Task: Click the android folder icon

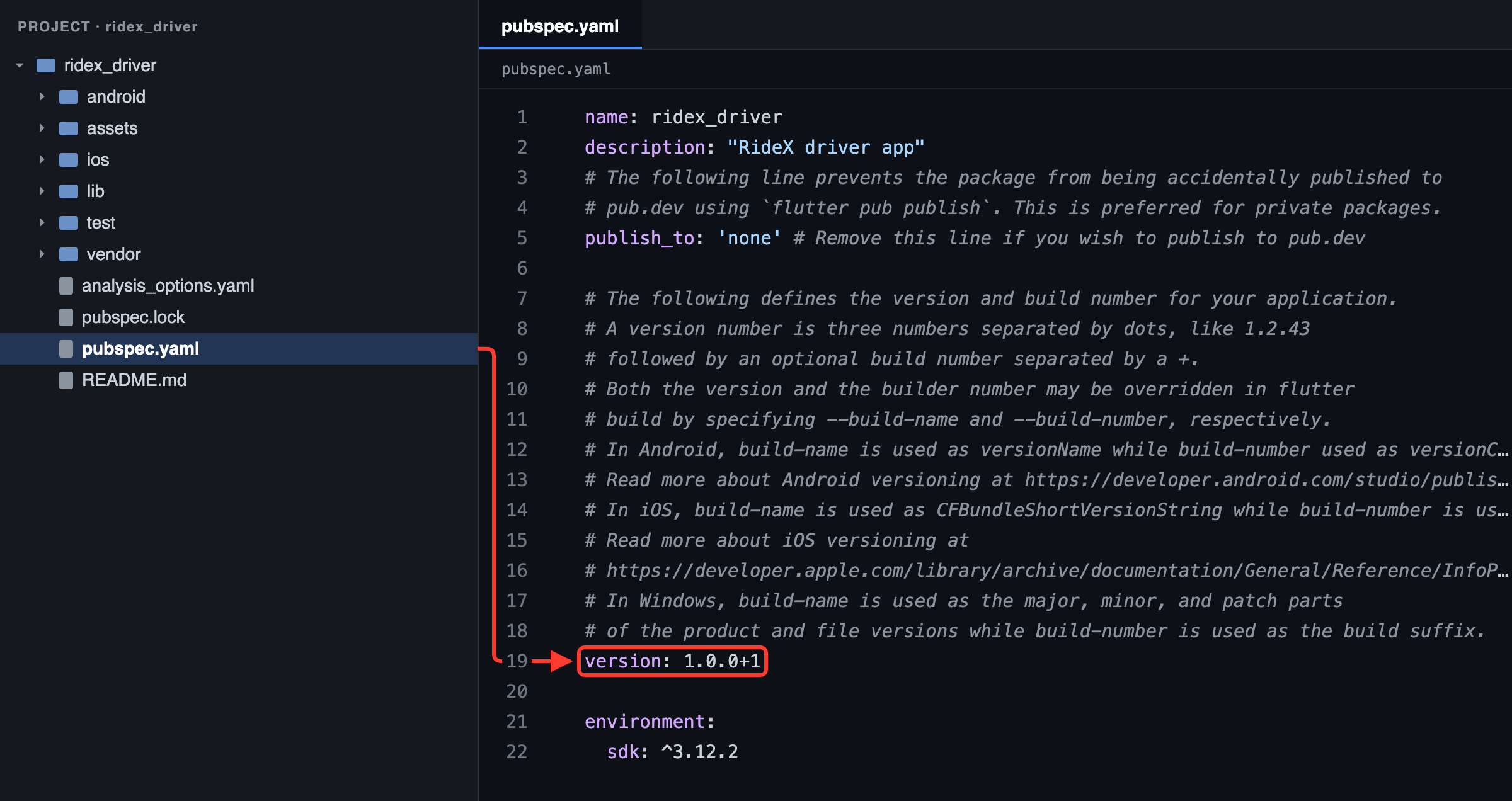Action: [69, 97]
